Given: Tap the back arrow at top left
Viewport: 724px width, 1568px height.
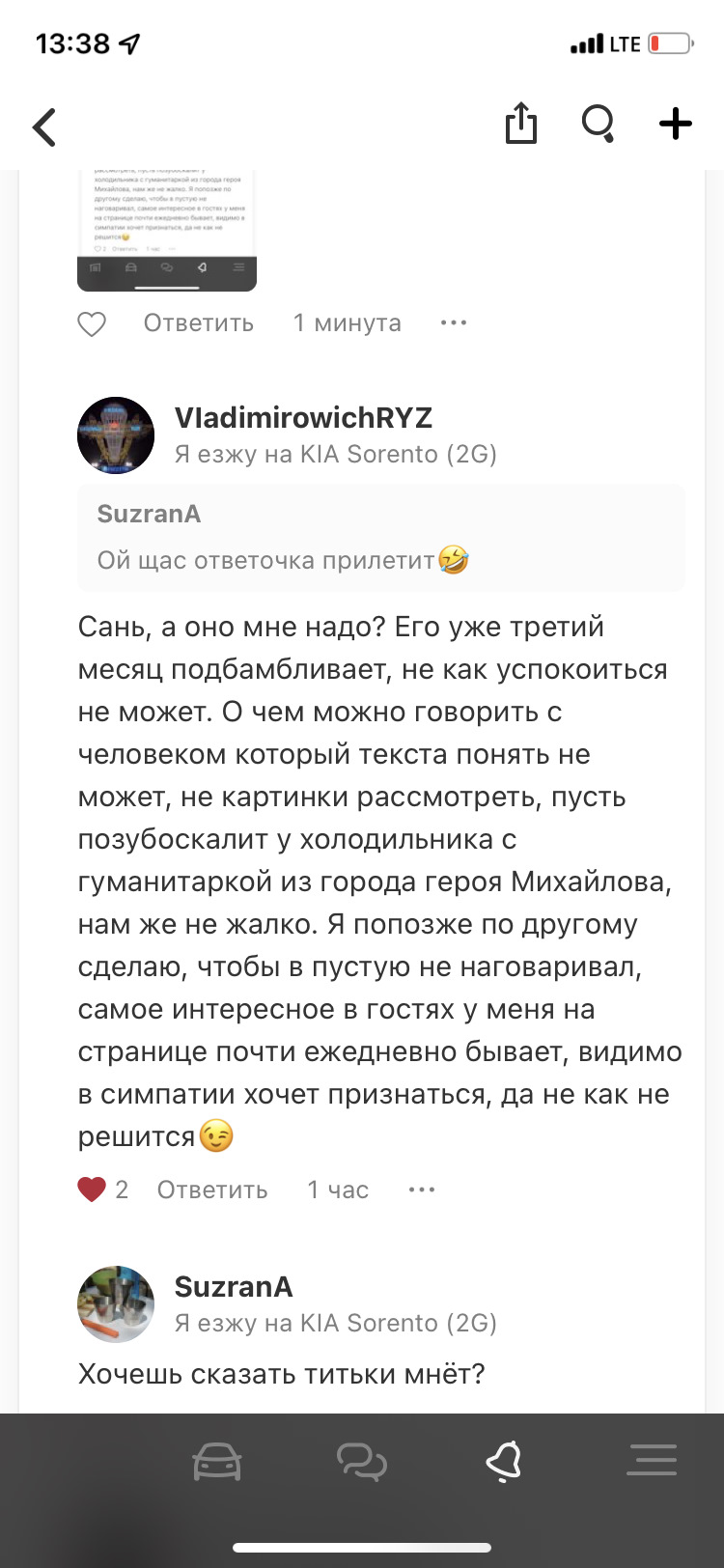Looking at the screenshot, I should 44,126.
